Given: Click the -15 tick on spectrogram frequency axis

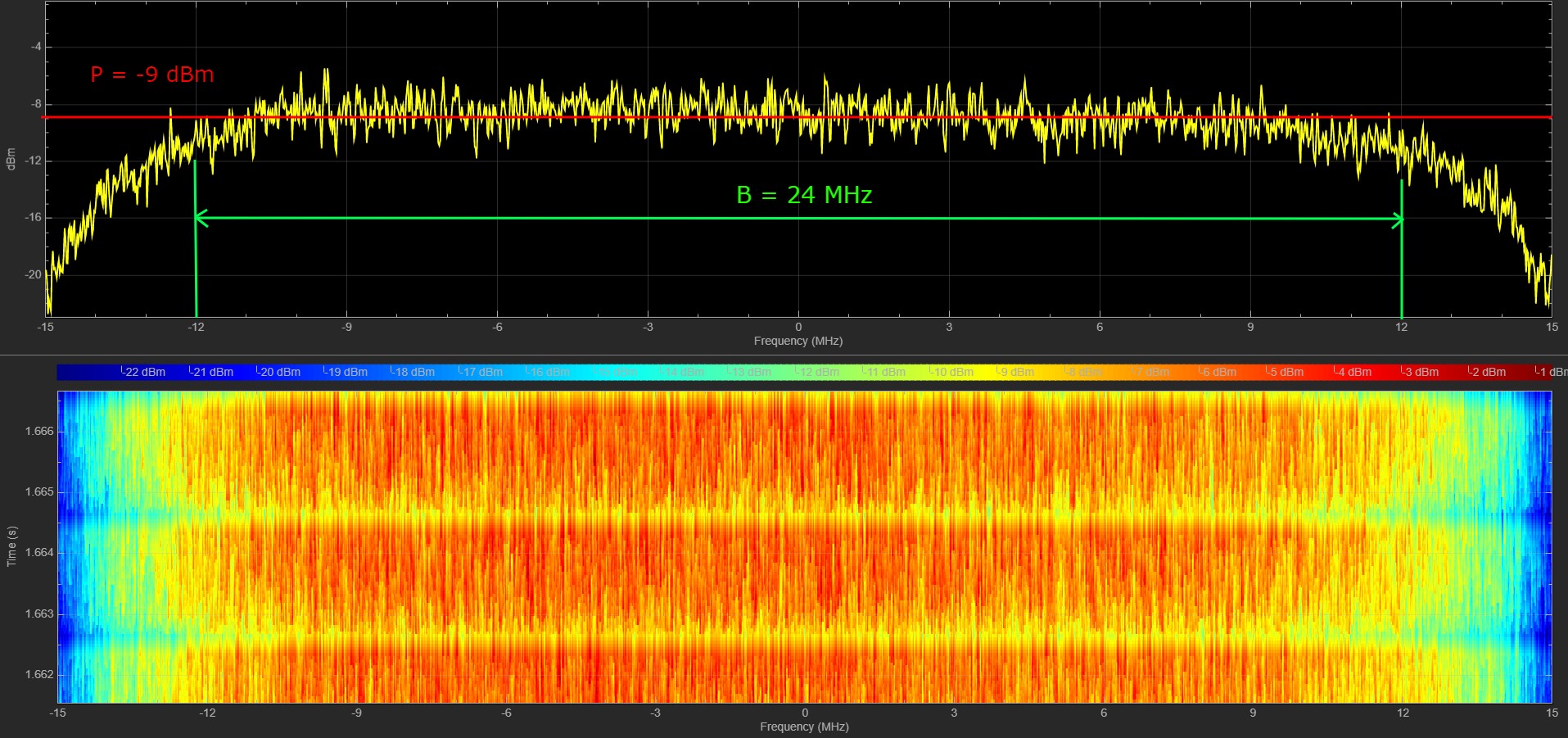Looking at the screenshot, I should tap(57, 713).
